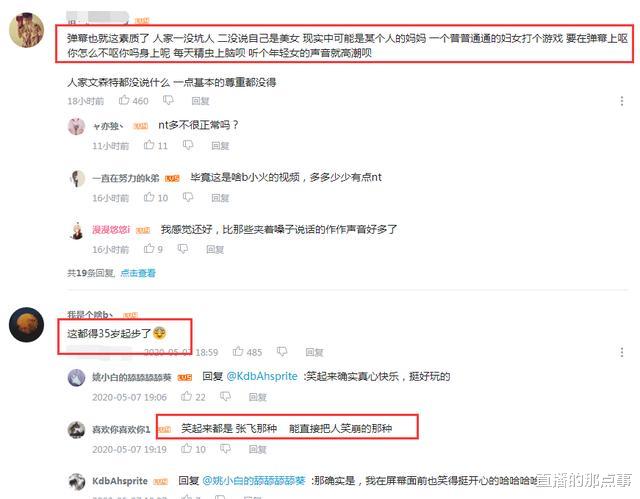Like the reply by 漫漫悠悠i
The image size is (640, 499).
(x=149, y=248)
